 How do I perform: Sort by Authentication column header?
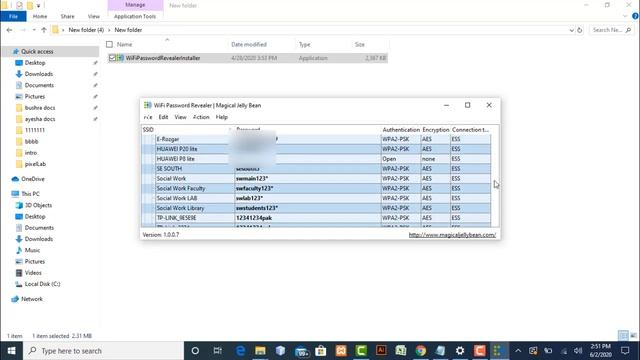(x=401, y=130)
